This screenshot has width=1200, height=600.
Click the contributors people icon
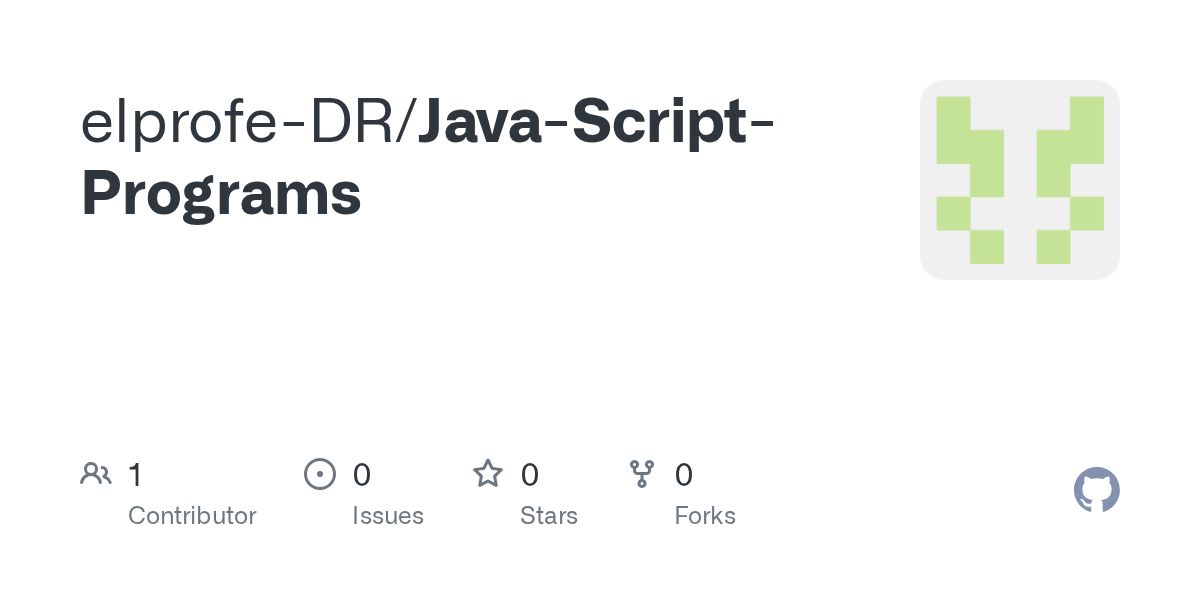[96, 474]
